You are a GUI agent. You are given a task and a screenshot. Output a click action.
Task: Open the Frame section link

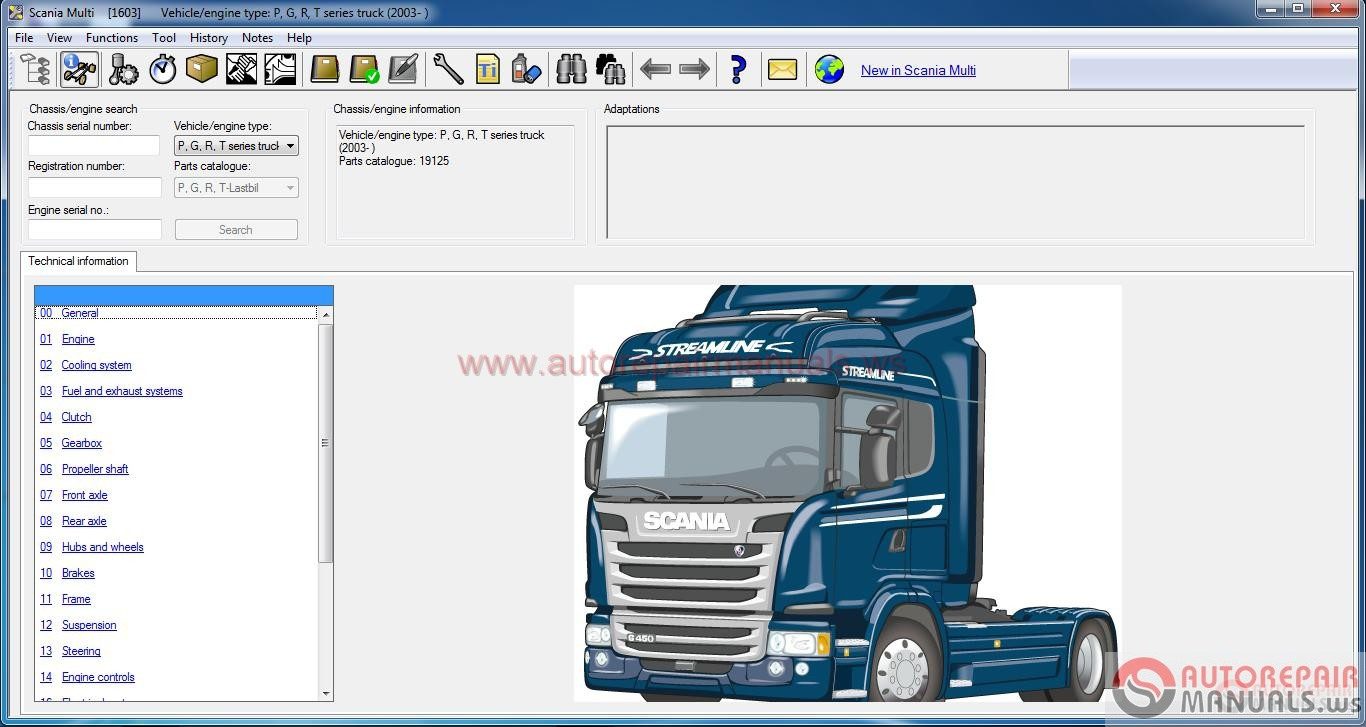click(76, 599)
